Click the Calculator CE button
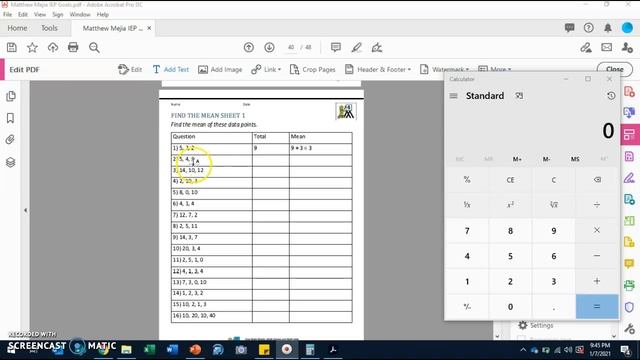The width and height of the screenshot is (640, 360). 510,180
